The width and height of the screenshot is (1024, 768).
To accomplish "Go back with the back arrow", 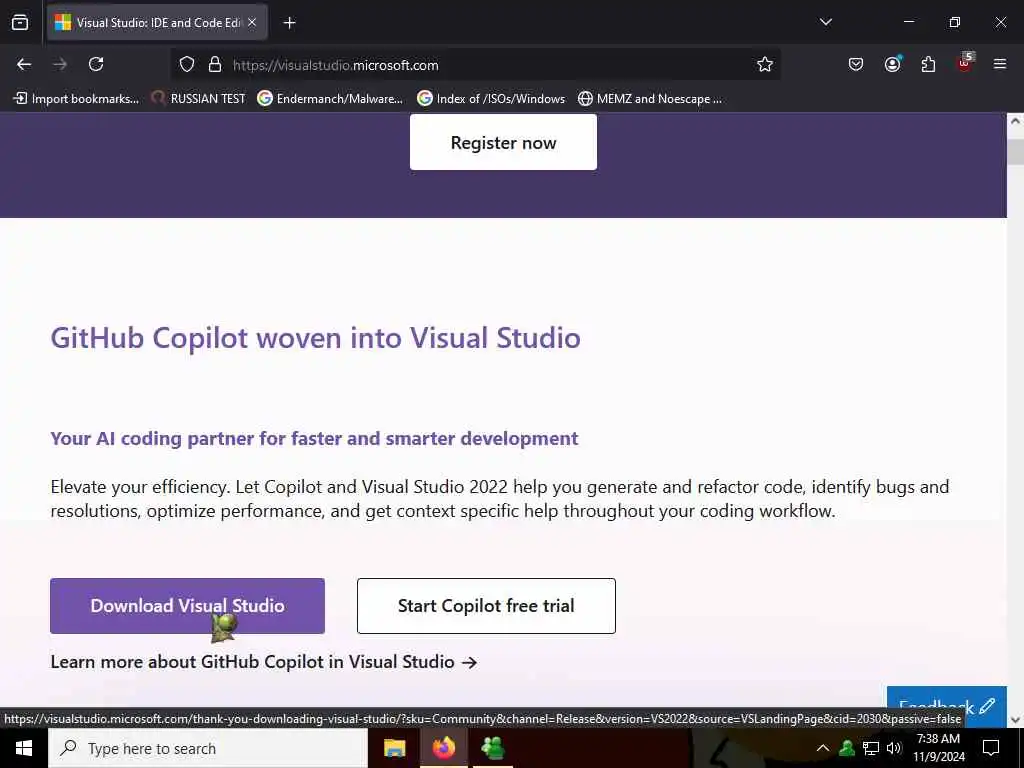I will 24,64.
